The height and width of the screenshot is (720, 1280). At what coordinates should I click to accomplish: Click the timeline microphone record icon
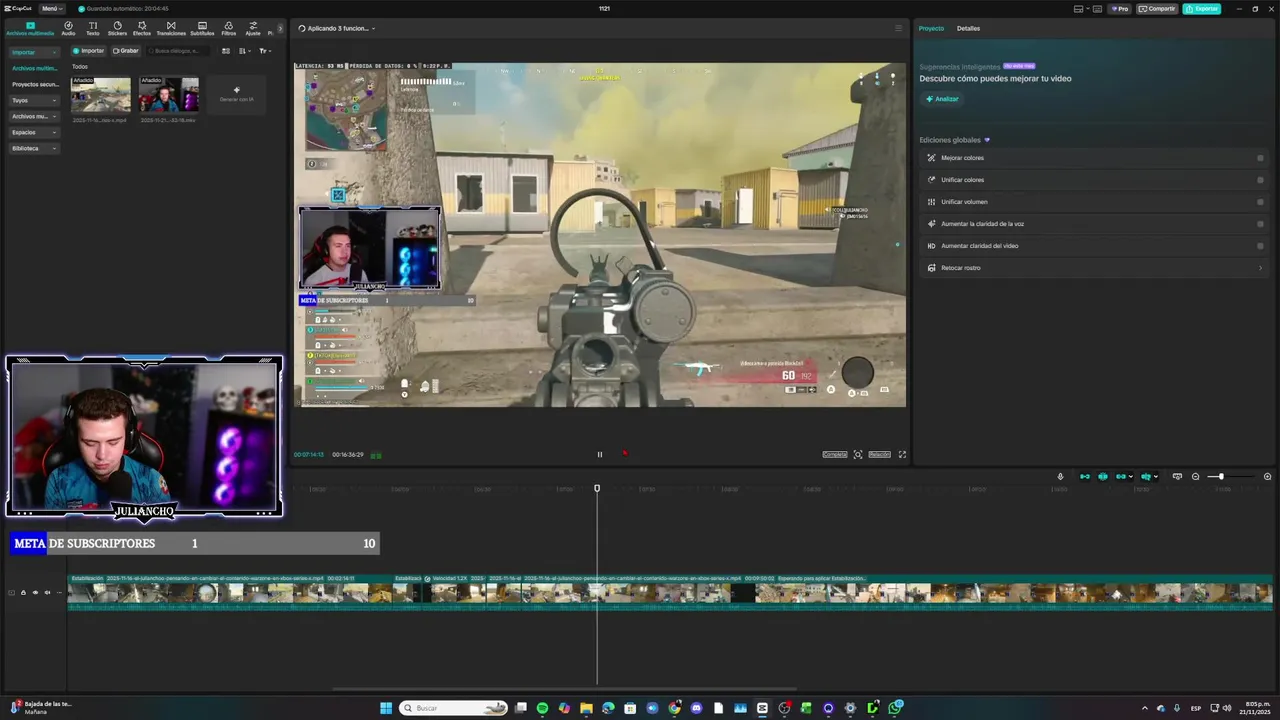[1060, 476]
